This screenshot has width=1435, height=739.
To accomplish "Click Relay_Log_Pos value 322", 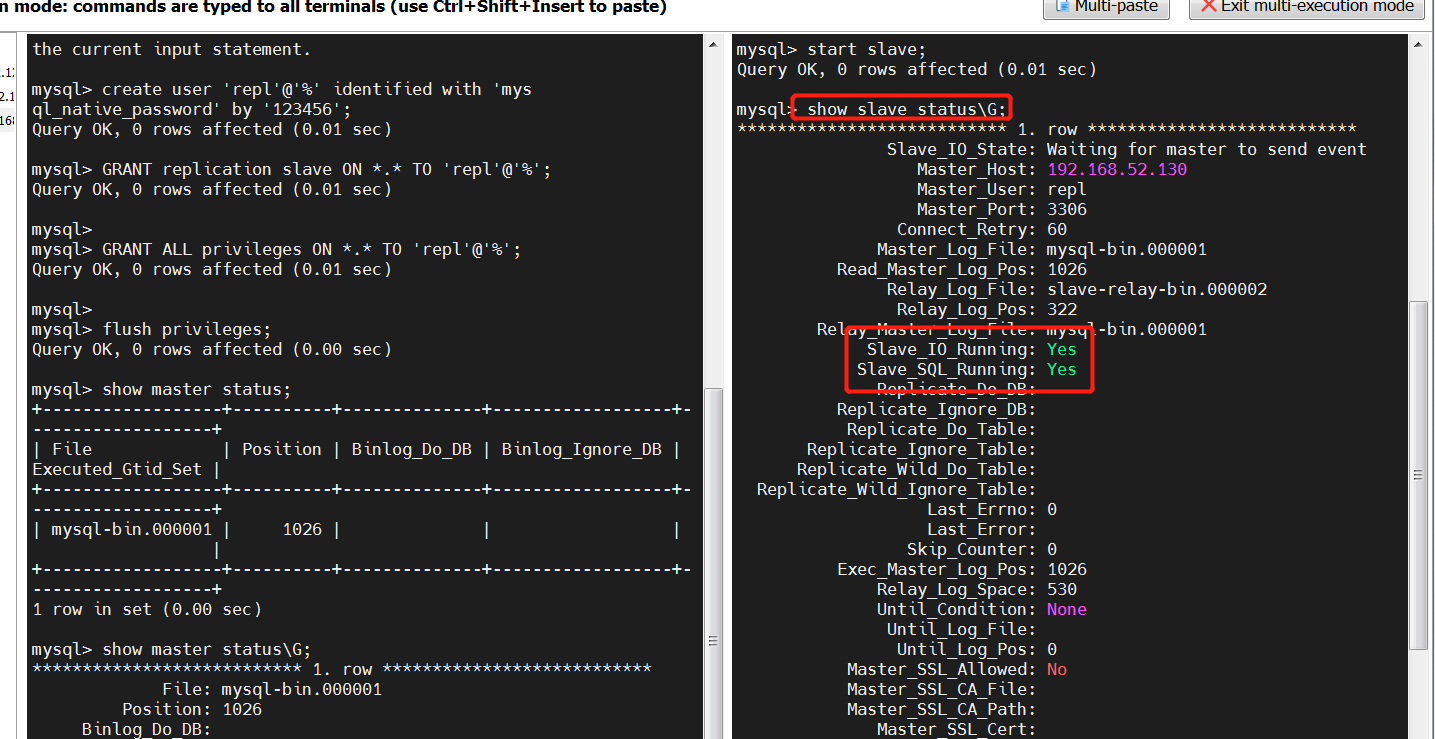I will click(x=1061, y=309).
